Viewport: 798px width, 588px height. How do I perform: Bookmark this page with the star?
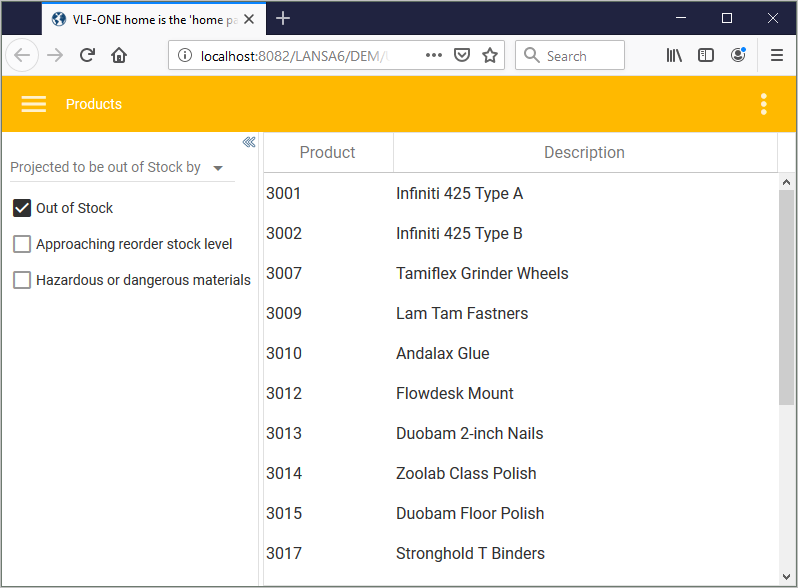(490, 56)
